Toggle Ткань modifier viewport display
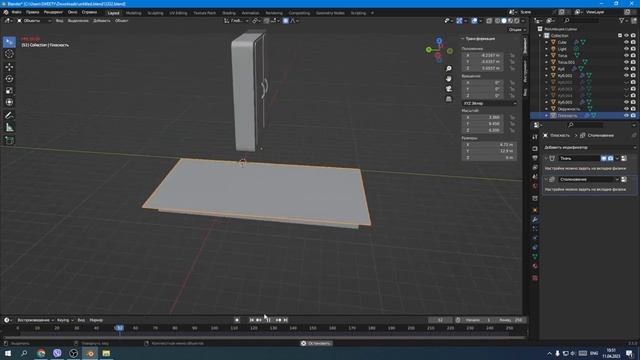This screenshot has width=640, height=360. [604, 158]
